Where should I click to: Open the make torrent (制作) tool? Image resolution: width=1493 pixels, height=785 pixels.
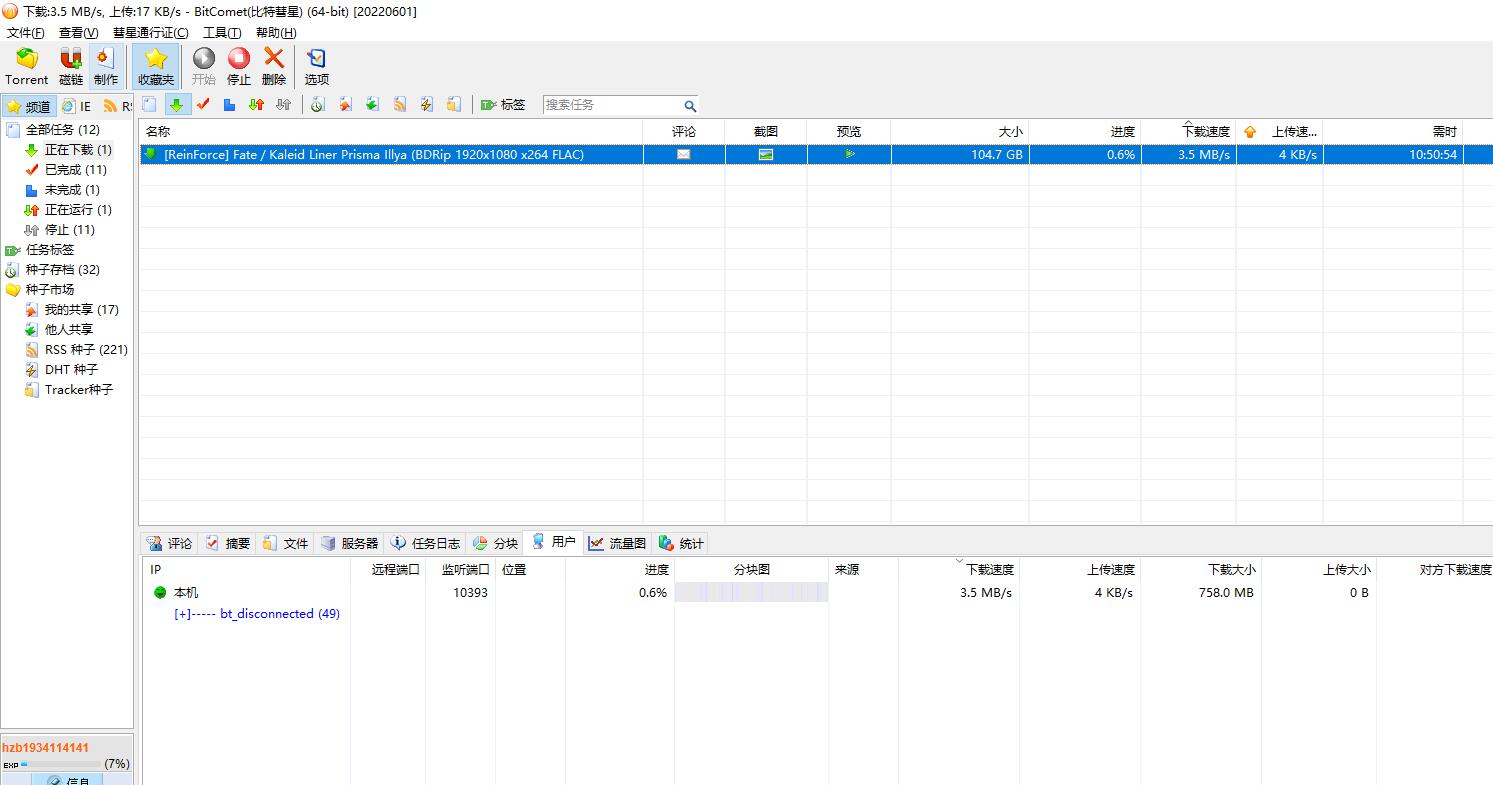point(105,67)
